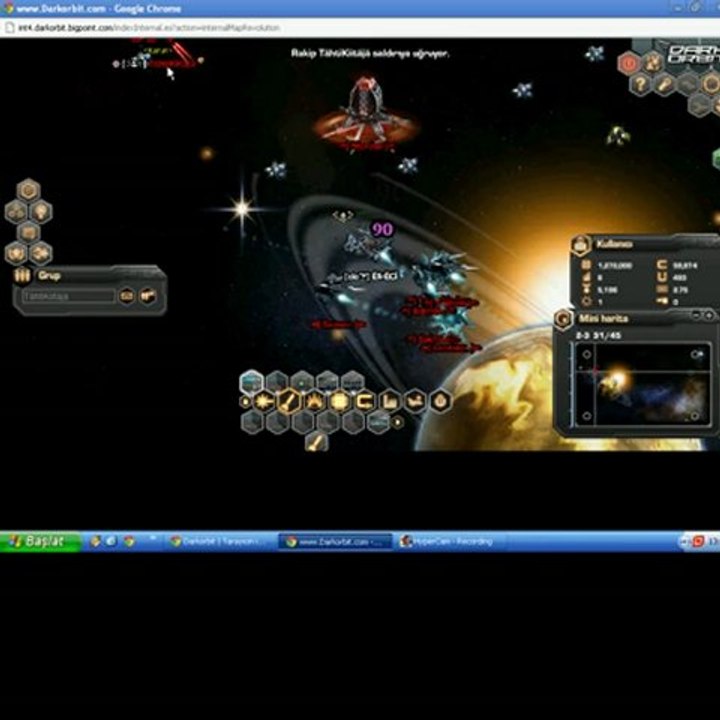Open the C-shaped CPU icon in action bar

click(365, 402)
